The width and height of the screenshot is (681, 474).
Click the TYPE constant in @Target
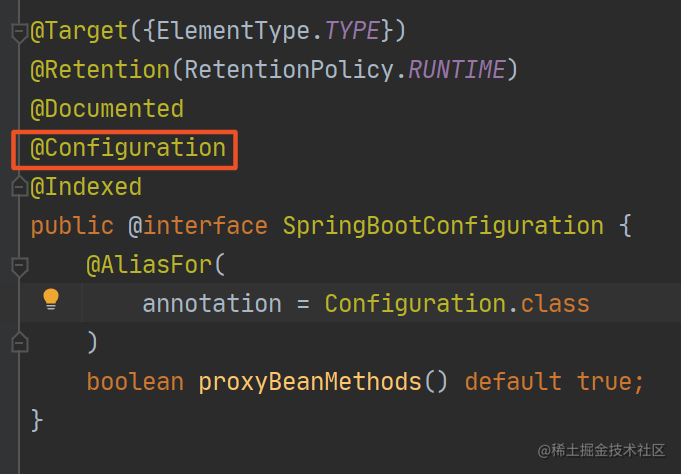click(353, 31)
